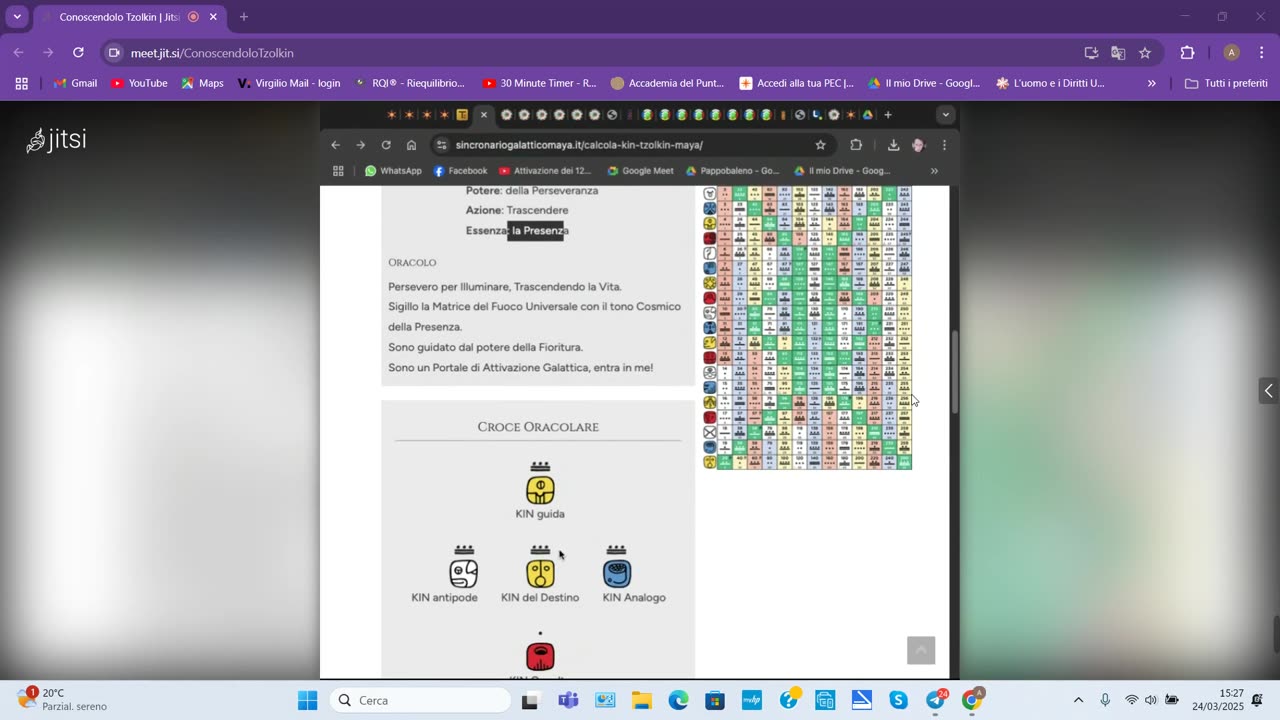Click the download icon in shared browser
This screenshot has width=1280, height=720.
tap(893, 145)
